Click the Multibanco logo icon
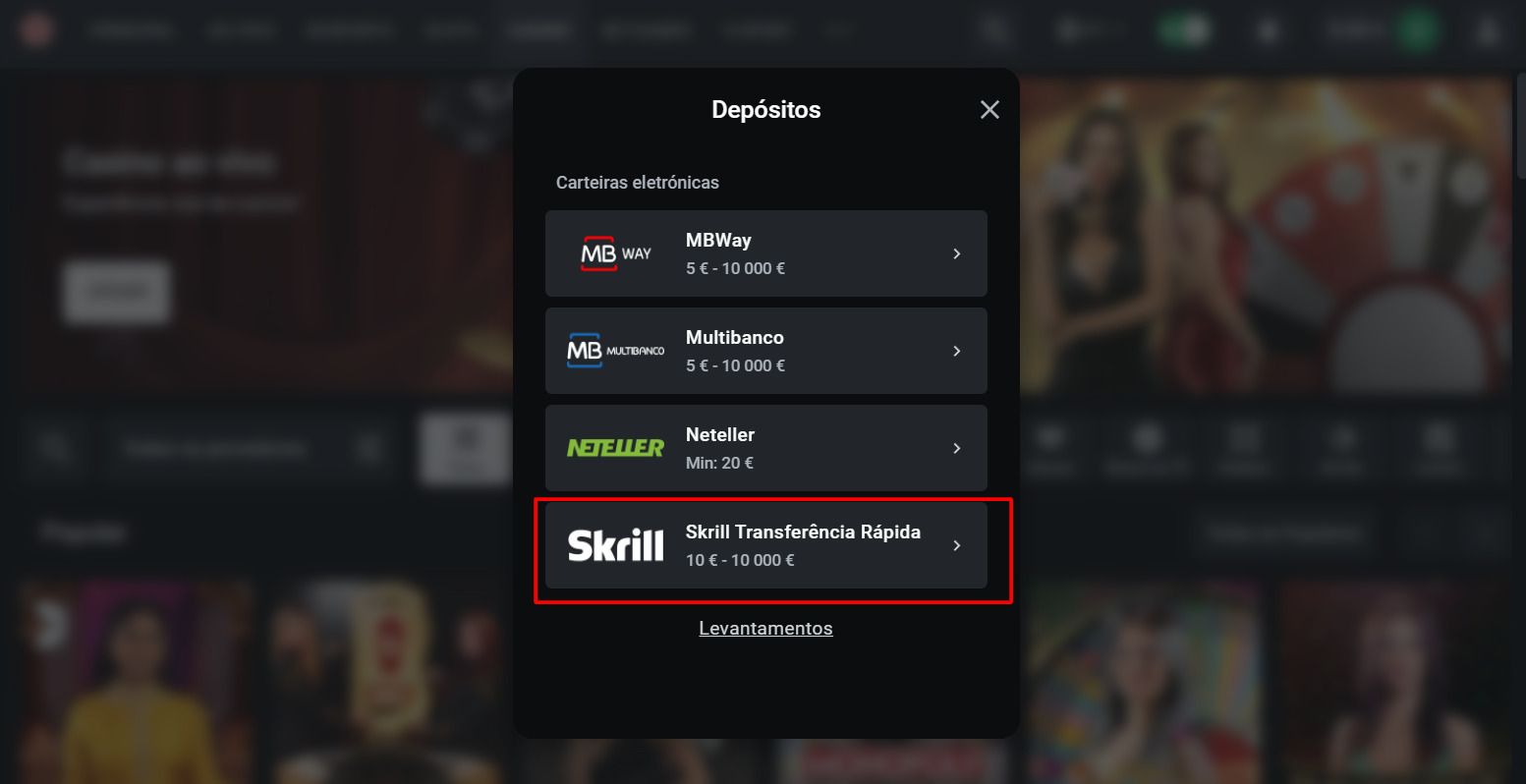Image resolution: width=1526 pixels, height=784 pixels. click(615, 351)
